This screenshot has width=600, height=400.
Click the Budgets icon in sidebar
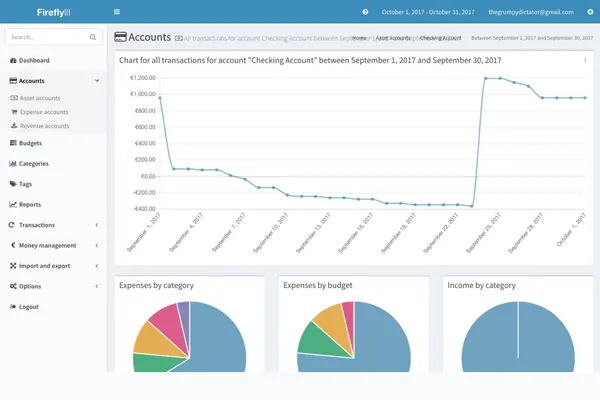12,143
